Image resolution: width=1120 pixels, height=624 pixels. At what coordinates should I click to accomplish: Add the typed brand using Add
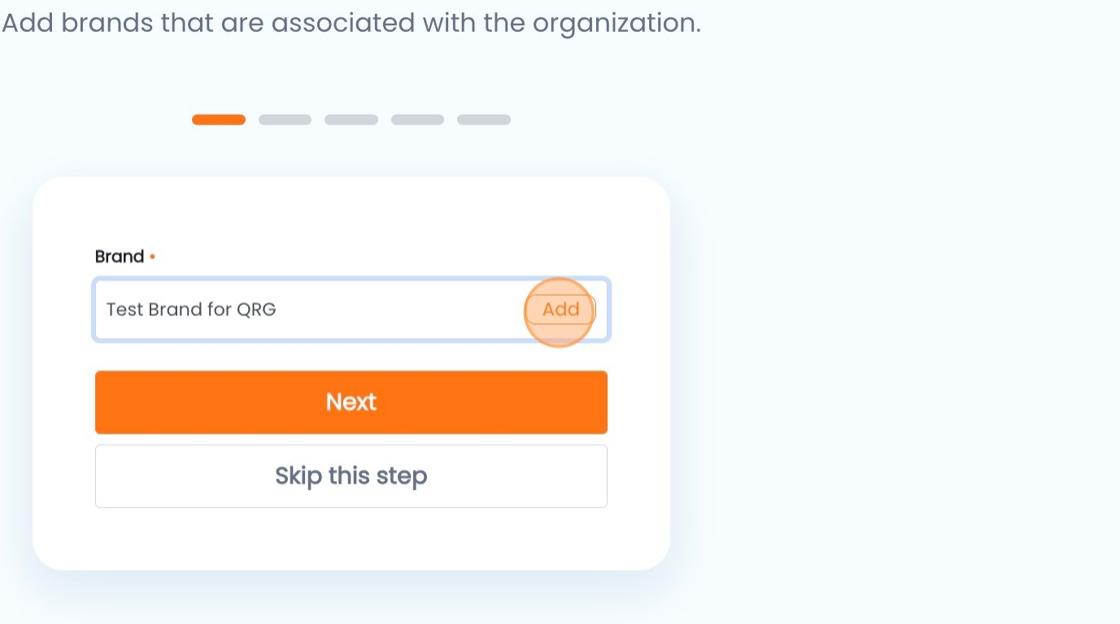point(561,309)
